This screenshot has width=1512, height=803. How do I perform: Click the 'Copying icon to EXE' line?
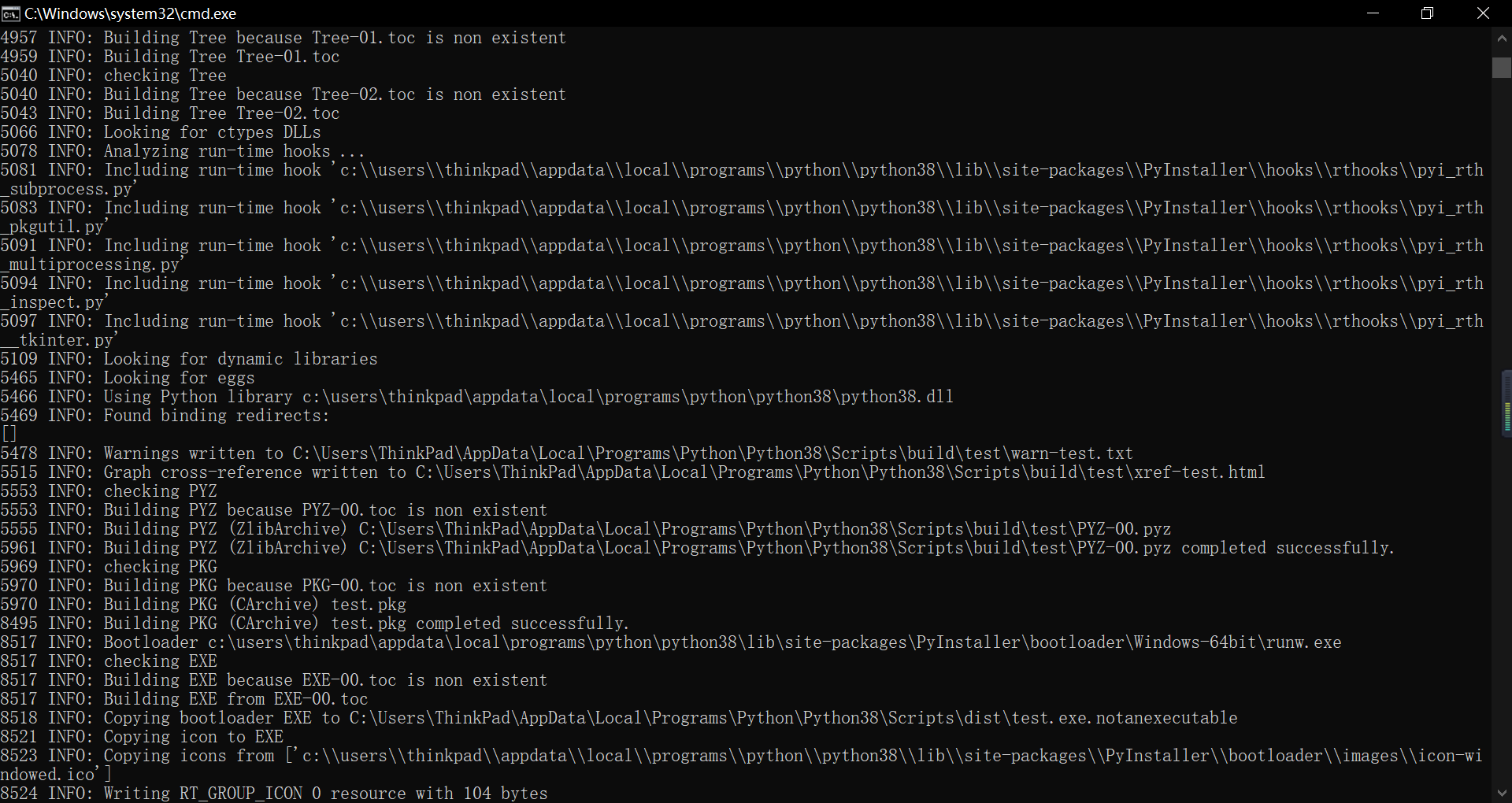coord(193,737)
